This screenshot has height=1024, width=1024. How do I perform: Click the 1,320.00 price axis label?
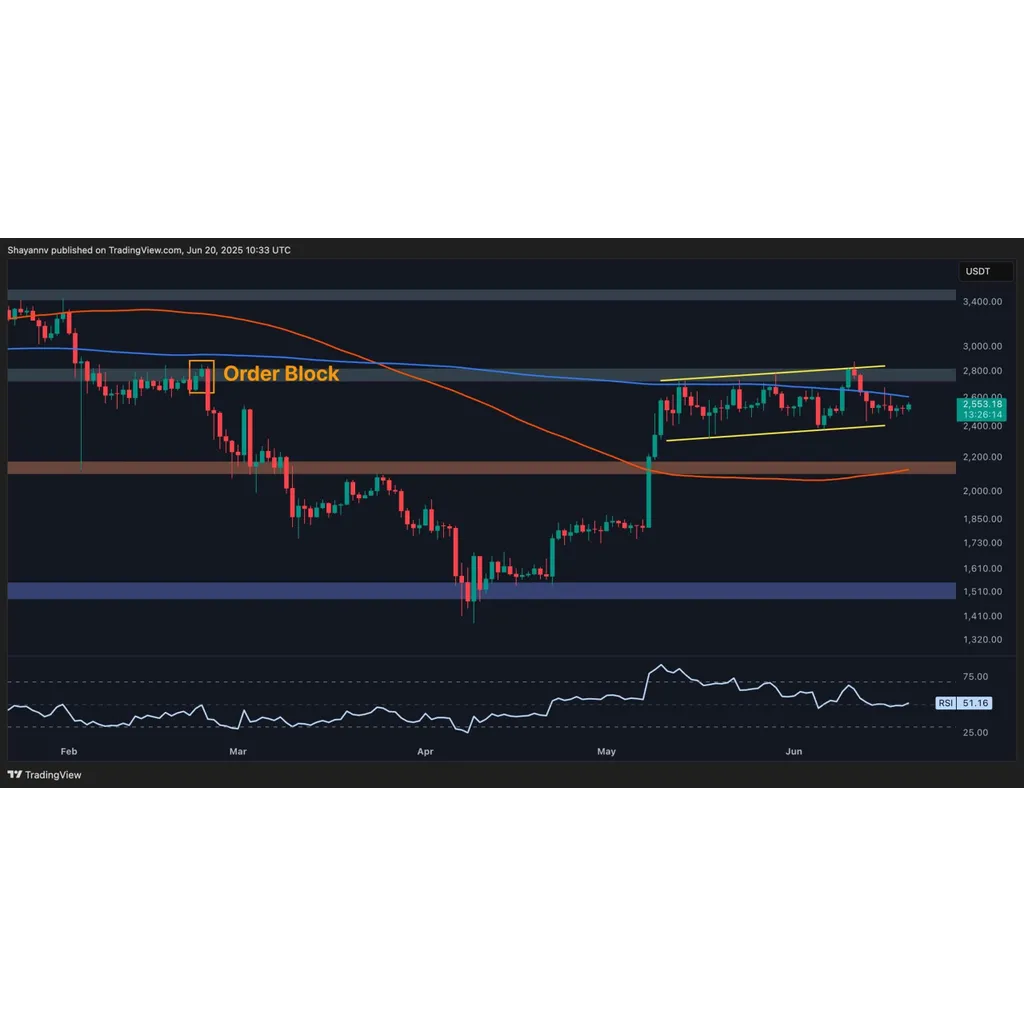click(982, 639)
